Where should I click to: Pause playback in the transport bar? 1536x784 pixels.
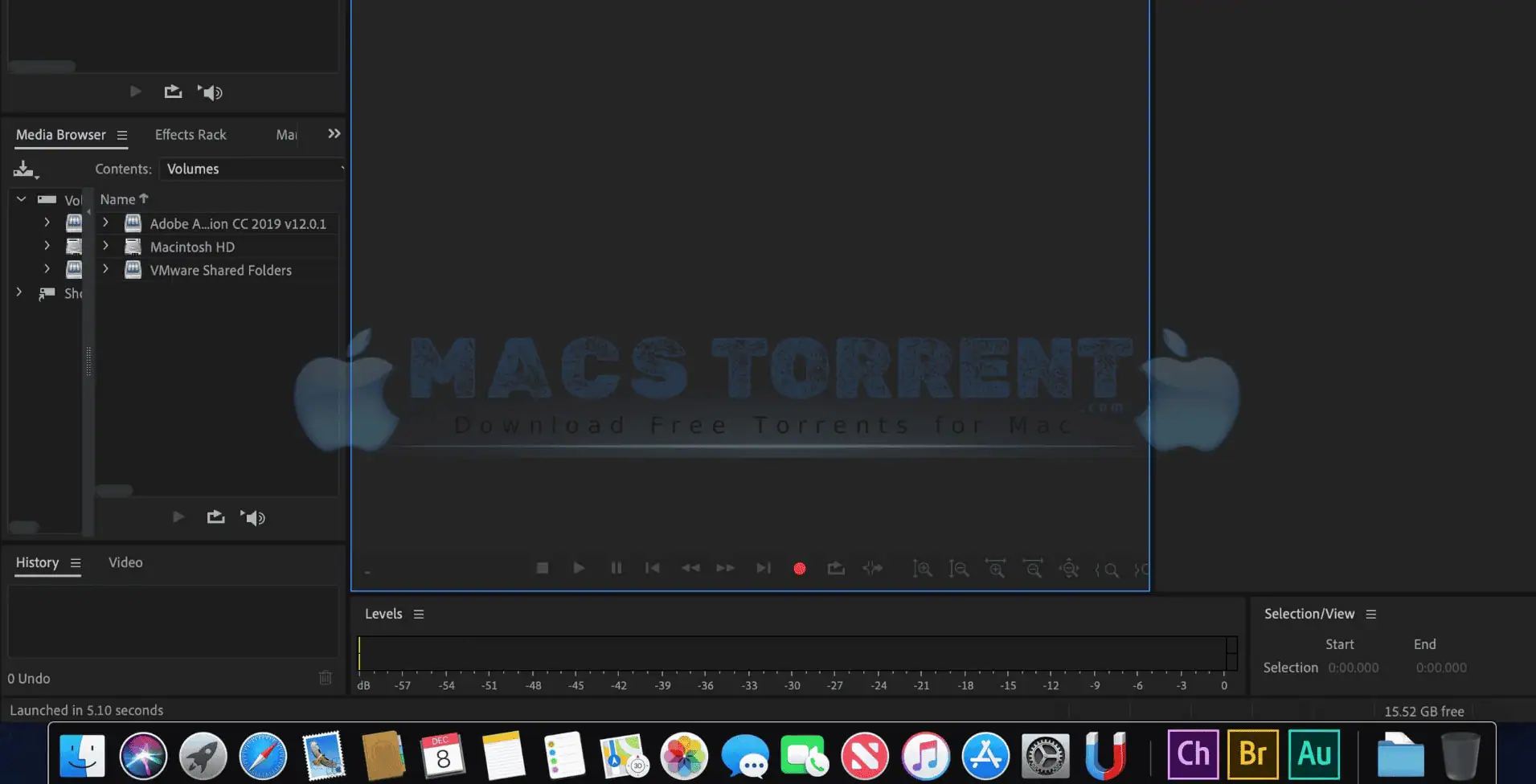click(x=616, y=568)
